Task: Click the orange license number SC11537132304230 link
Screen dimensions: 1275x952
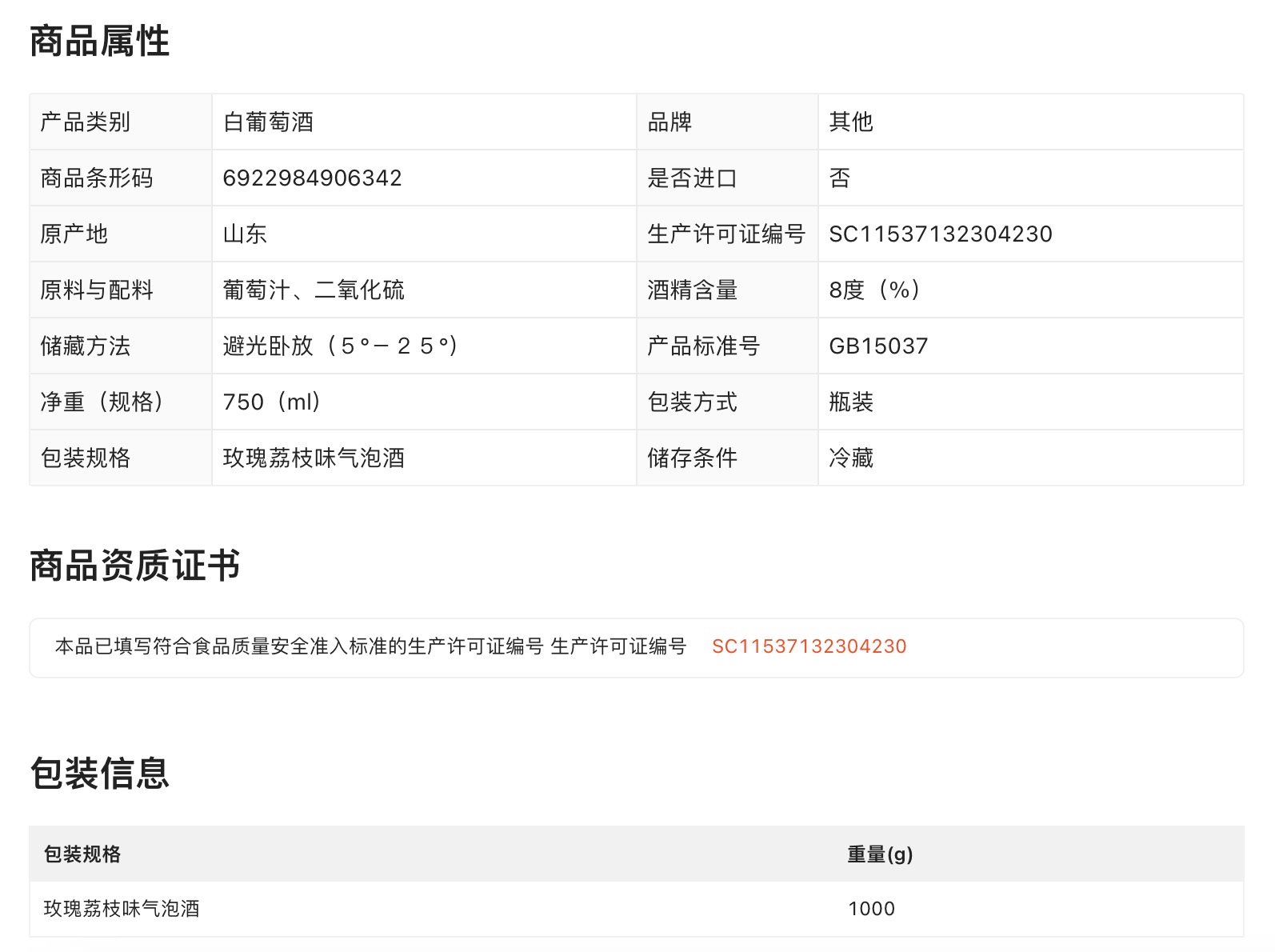Action: pos(809,646)
